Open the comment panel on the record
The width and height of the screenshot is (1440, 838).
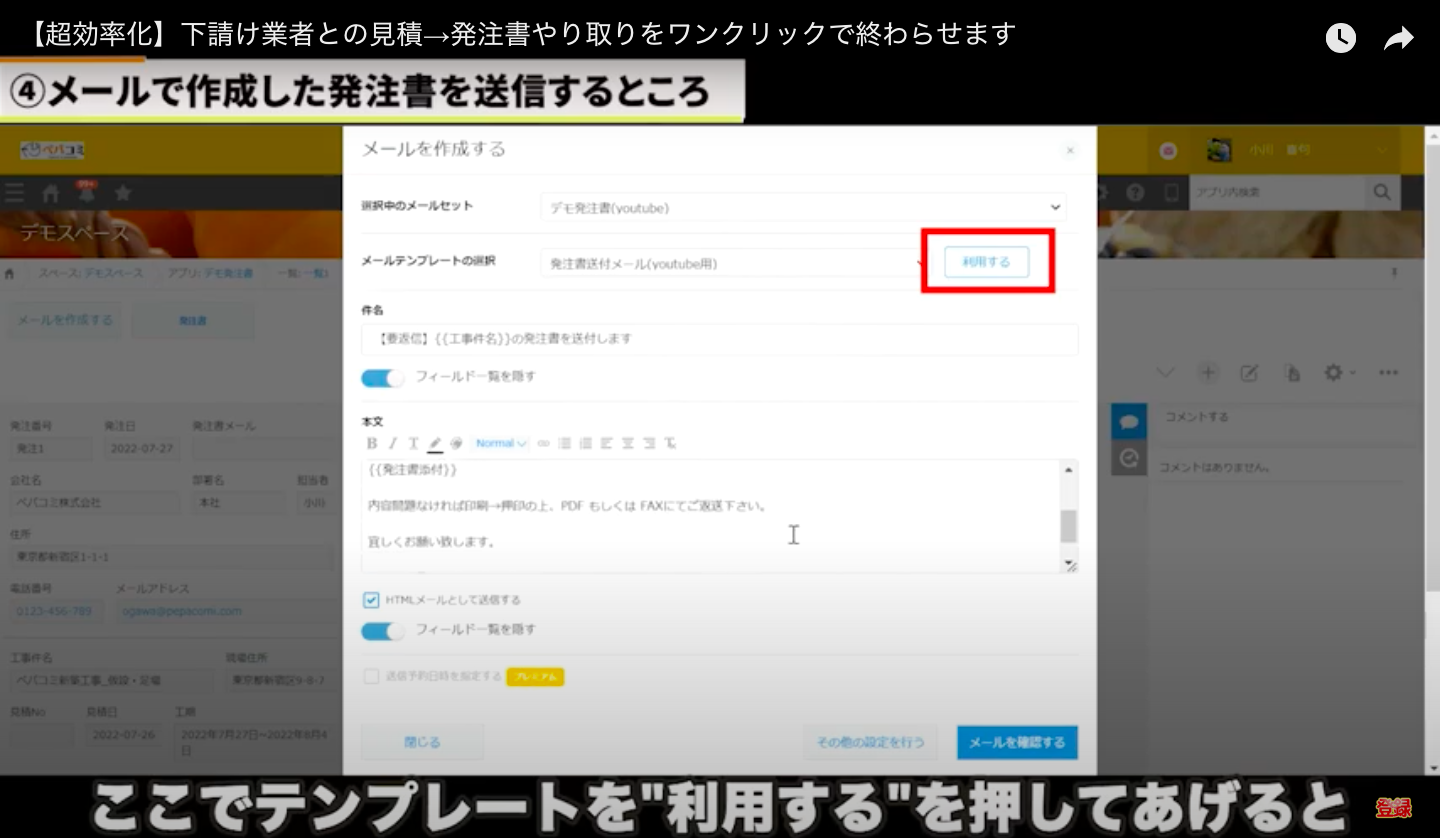coord(1129,421)
